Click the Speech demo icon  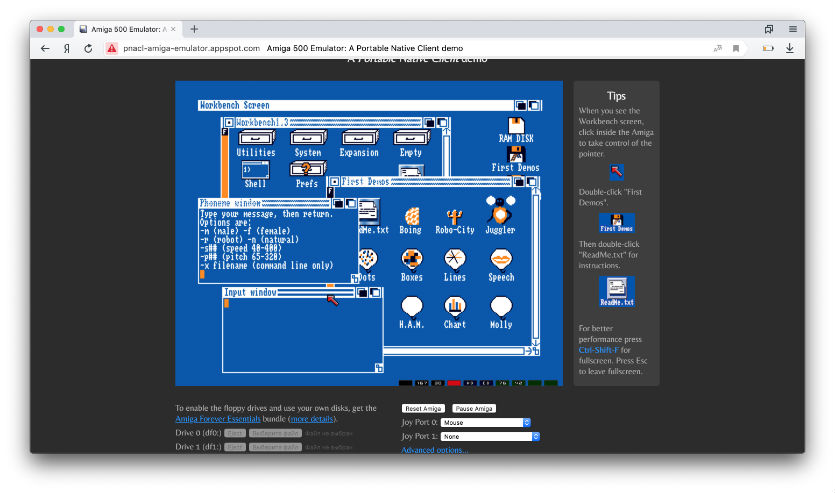(501, 262)
